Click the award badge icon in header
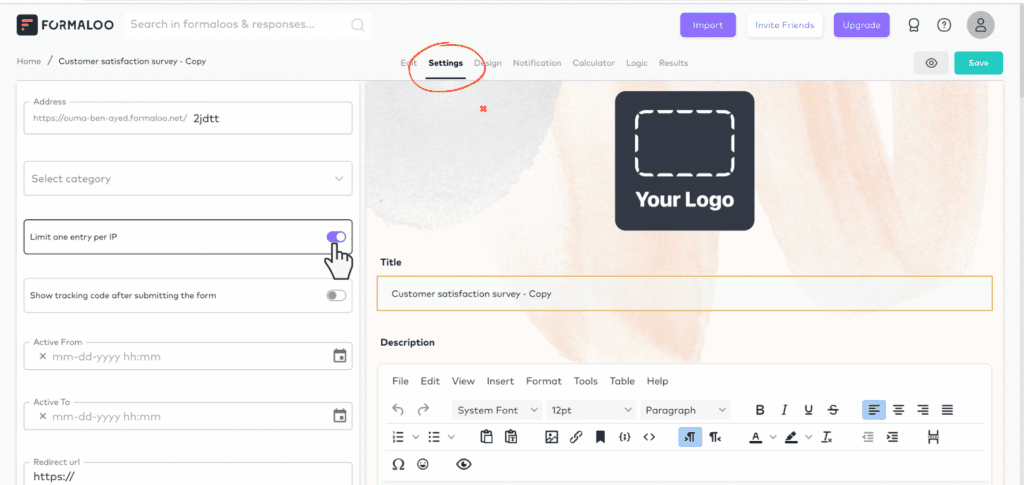Image resolution: width=1024 pixels, height=485 pixels. click(x=914, y=25)
